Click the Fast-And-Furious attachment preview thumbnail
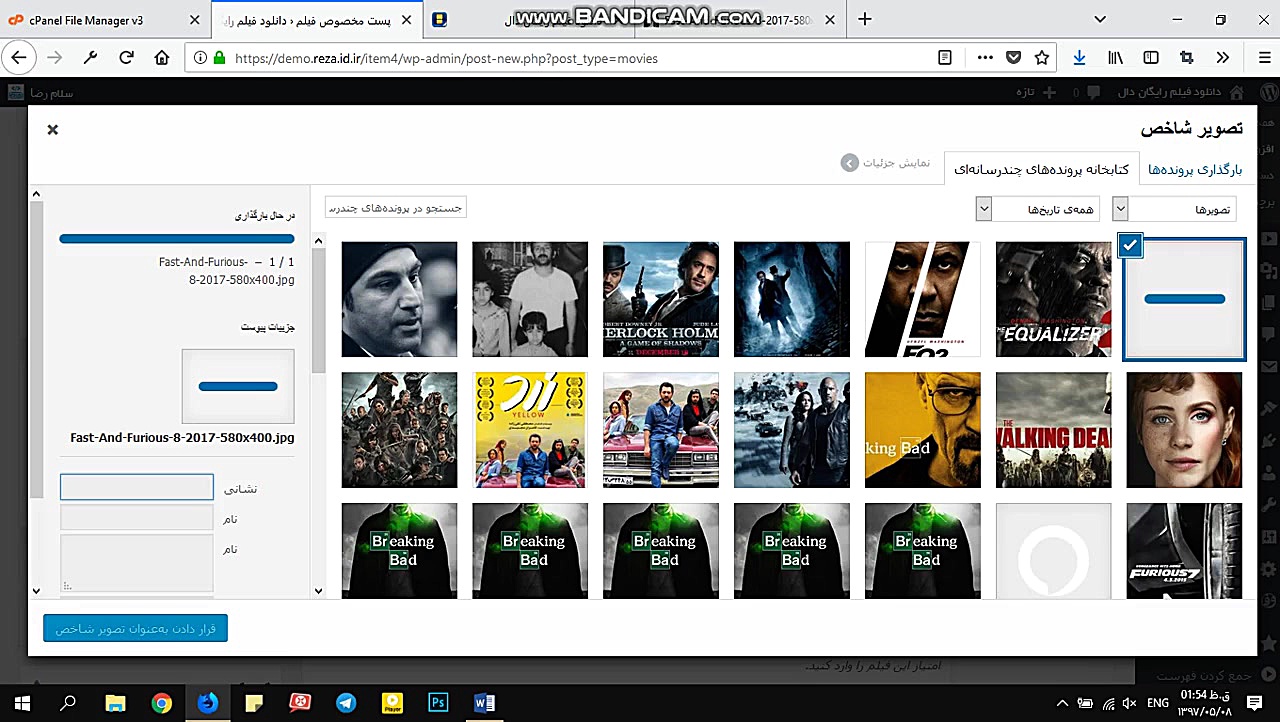Viewport: 1280px width, 722px height. pyautogui.click(x=238, y=386)
